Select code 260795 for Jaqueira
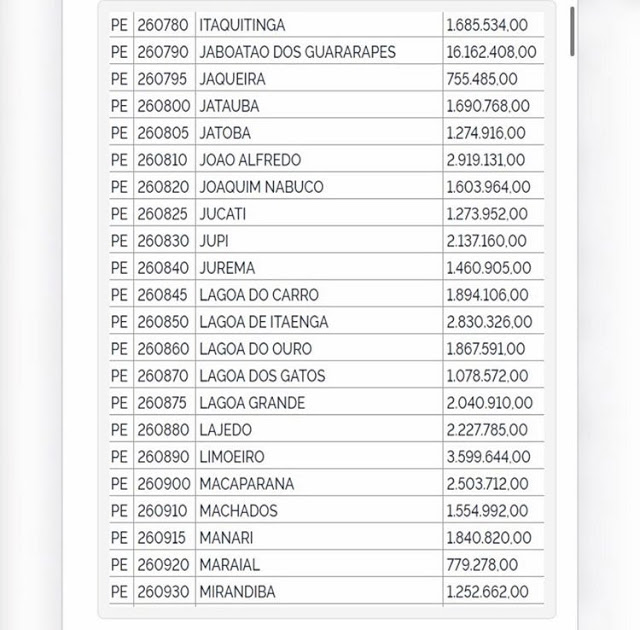The height and width of the screenshot is (630, 640). (163, 78)
